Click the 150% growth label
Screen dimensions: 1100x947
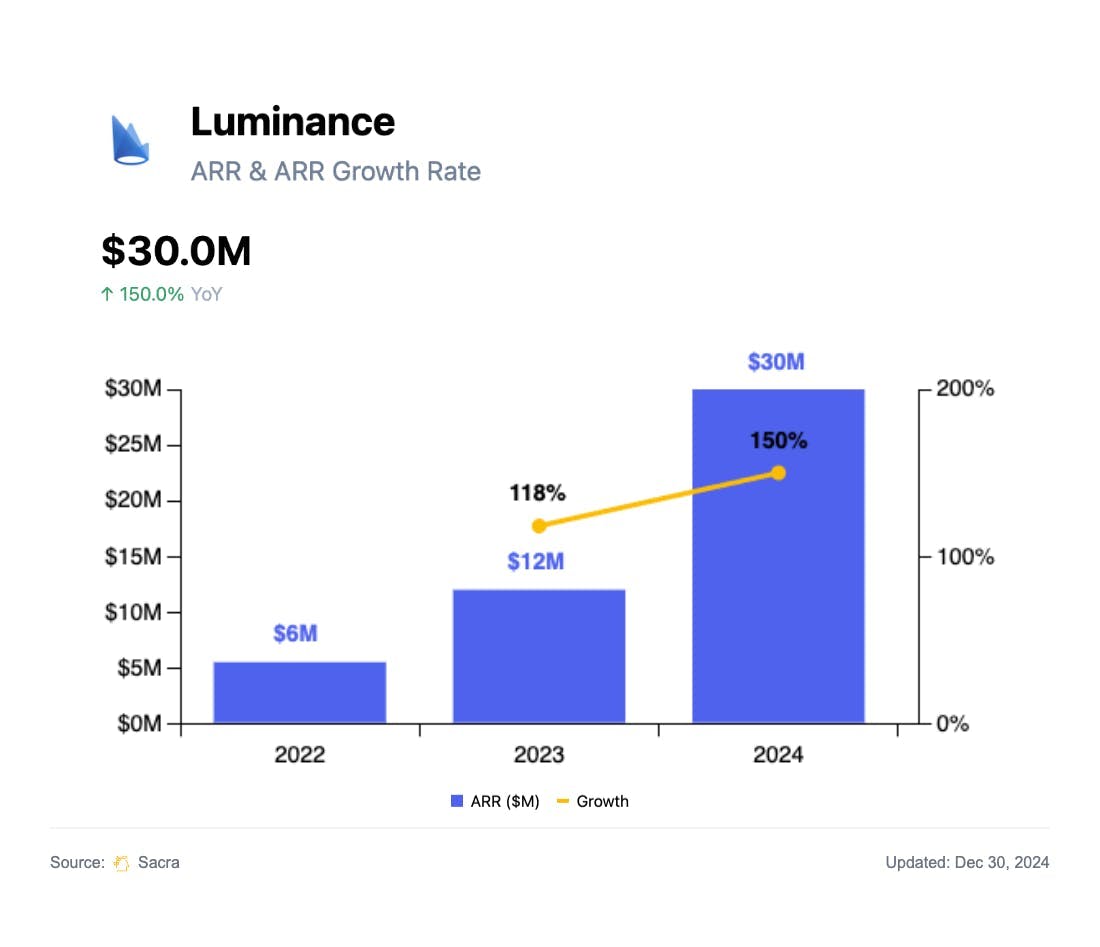click(x=779, y=441)
